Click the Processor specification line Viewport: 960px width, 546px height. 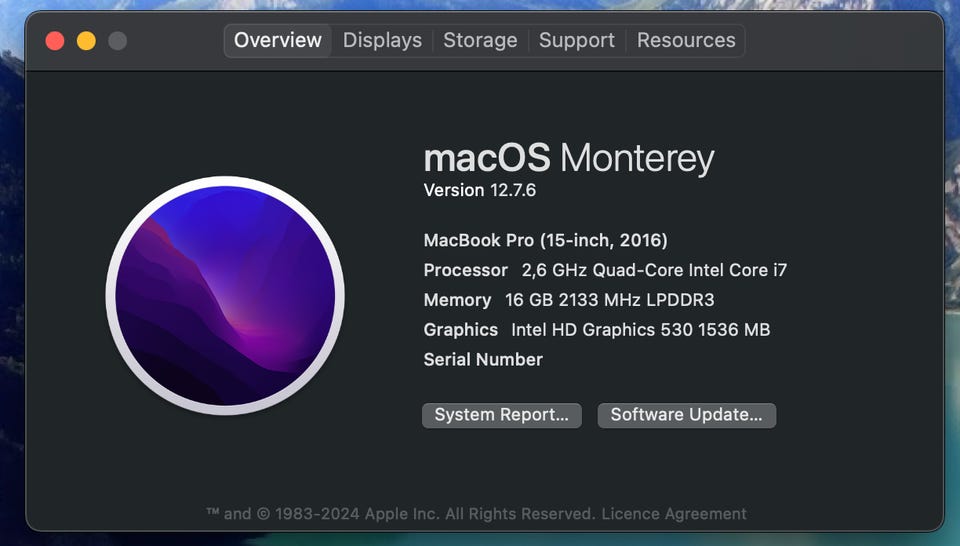pyautogui.click(x=605, y=270)
